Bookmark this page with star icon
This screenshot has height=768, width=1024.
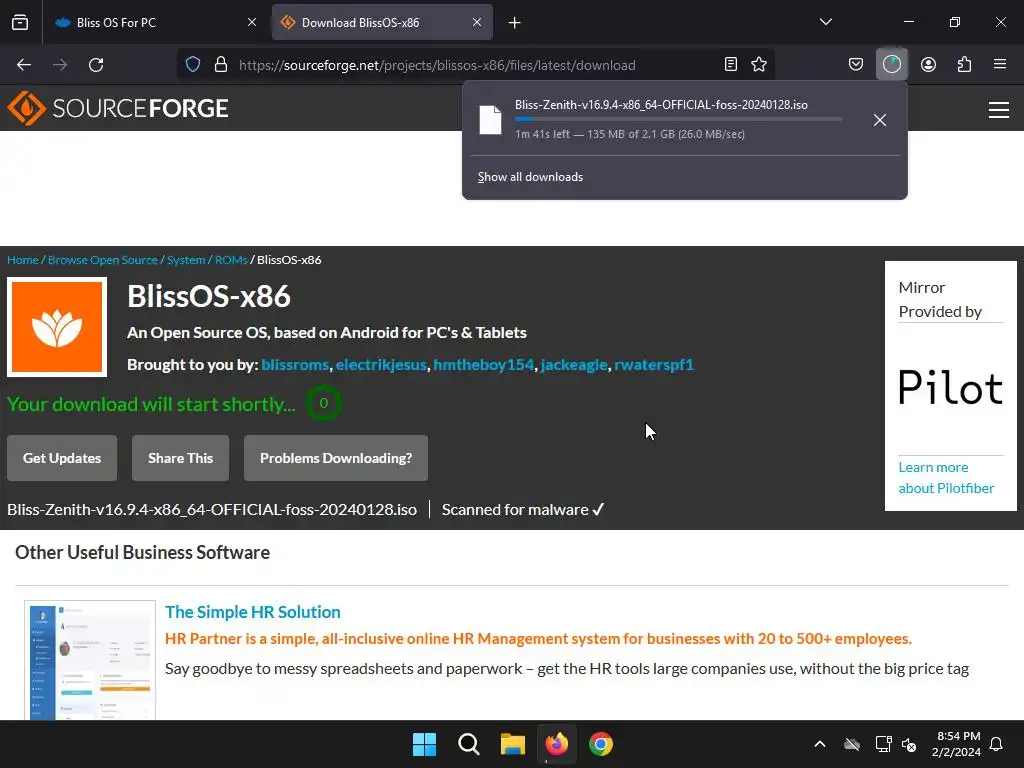point(759,65)
